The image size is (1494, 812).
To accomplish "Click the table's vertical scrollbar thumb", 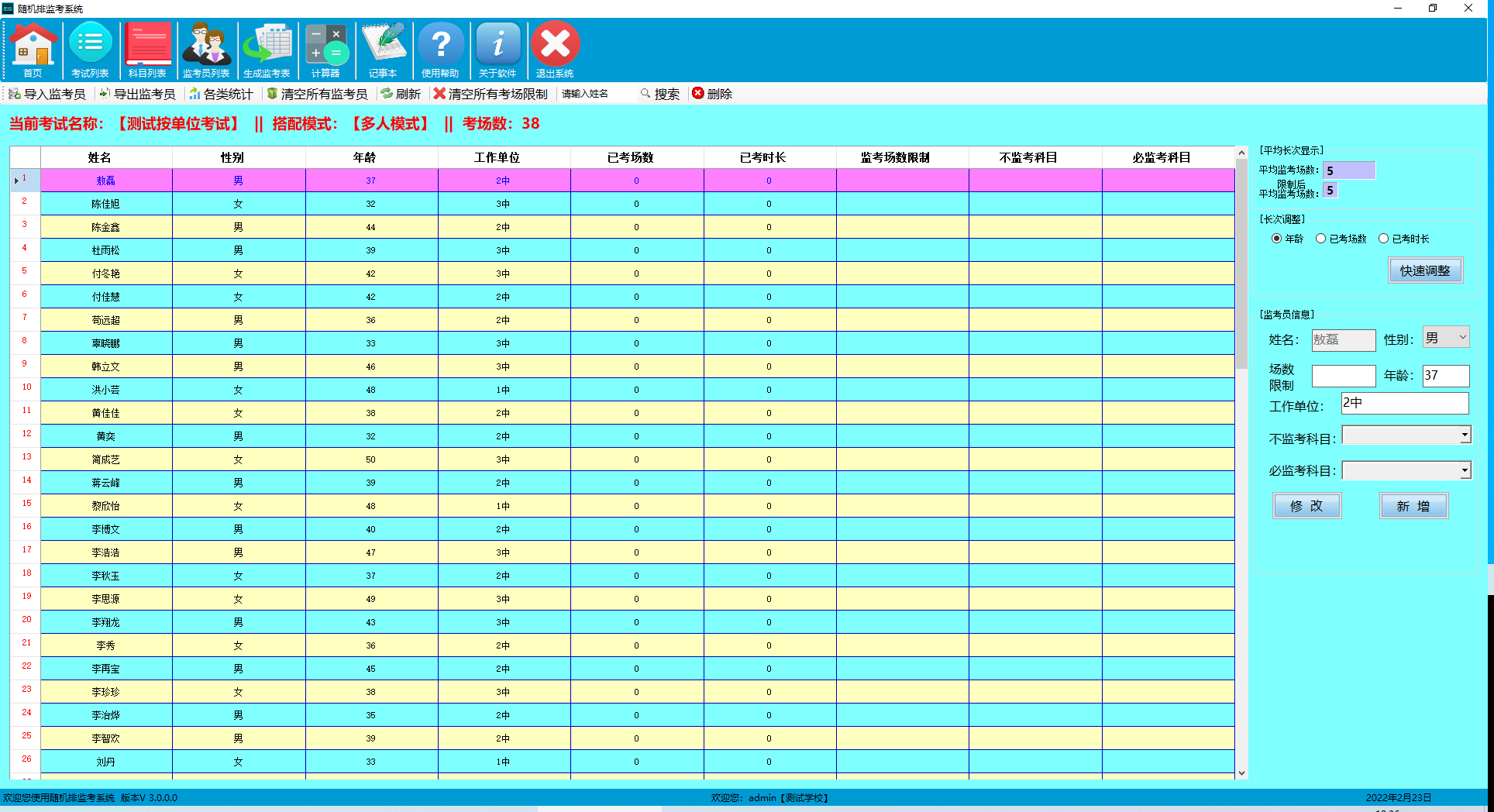I will 1242,263.
